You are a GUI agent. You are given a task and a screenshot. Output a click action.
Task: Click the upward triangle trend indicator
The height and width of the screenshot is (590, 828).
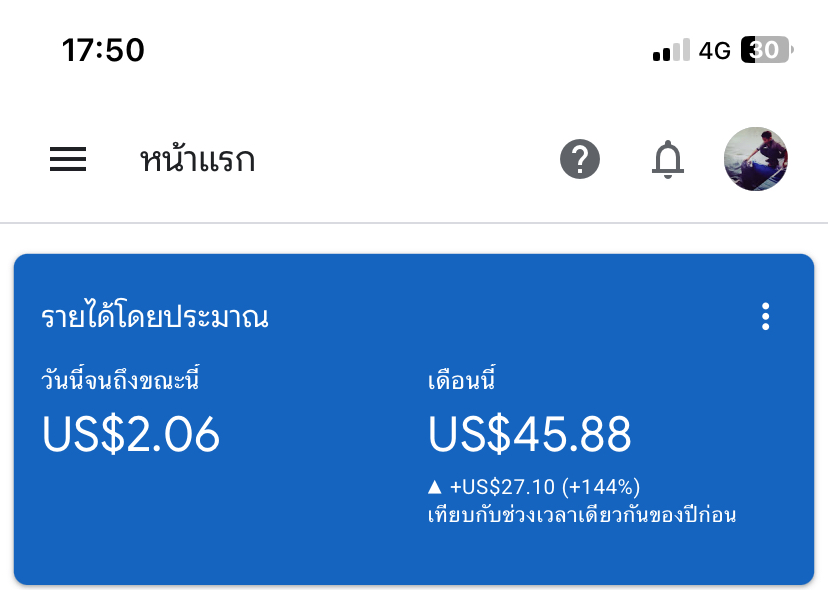pos(434,487)
